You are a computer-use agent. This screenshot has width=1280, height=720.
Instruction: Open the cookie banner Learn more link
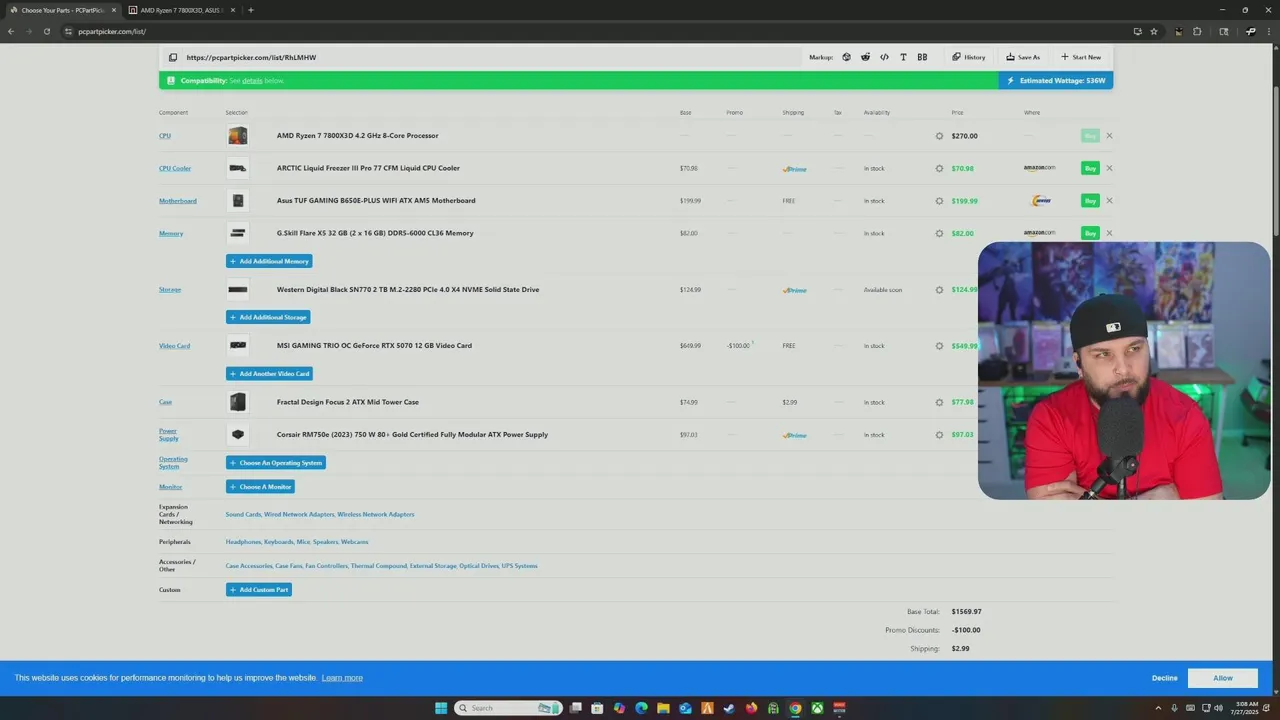tap(342, 678)
